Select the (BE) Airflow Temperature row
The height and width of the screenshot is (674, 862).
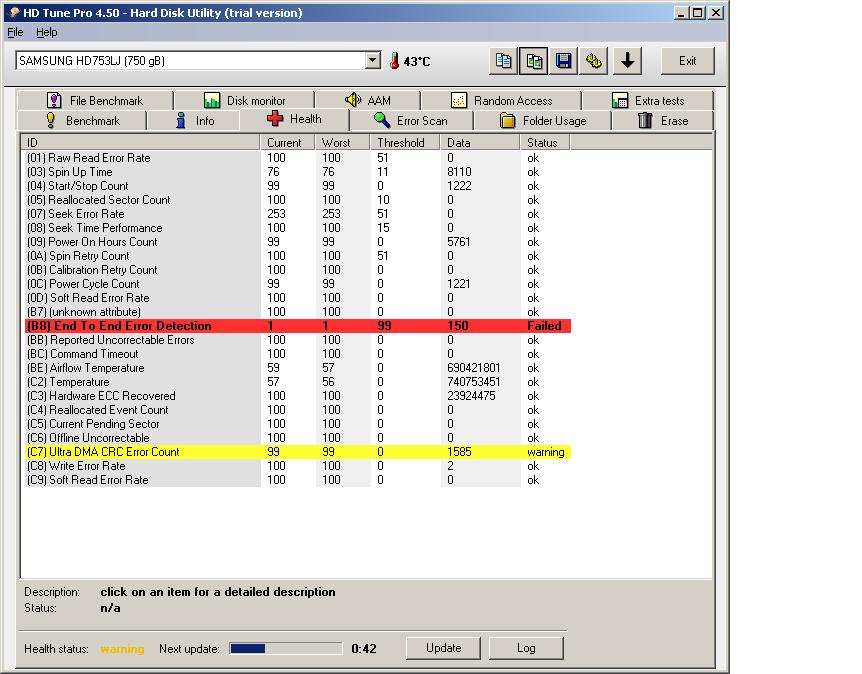click(298, 368)
